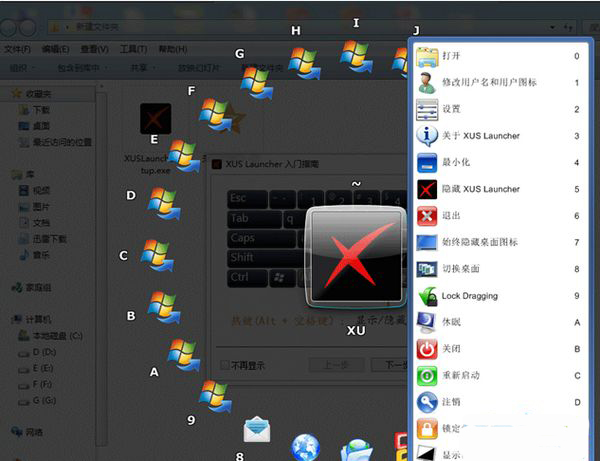The height and width of the screenshot is (461, 600).
Task: Click the user avatar icon for 修改用户名和用户图标
Action: point(427,83)
